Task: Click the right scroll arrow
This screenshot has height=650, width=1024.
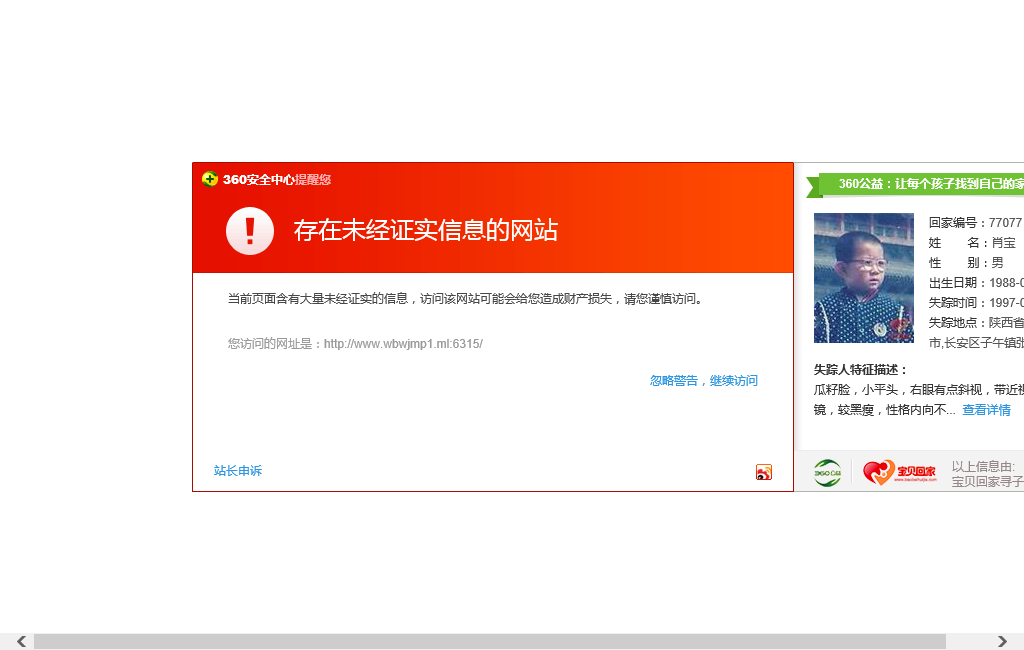Action: [1002, 642]
